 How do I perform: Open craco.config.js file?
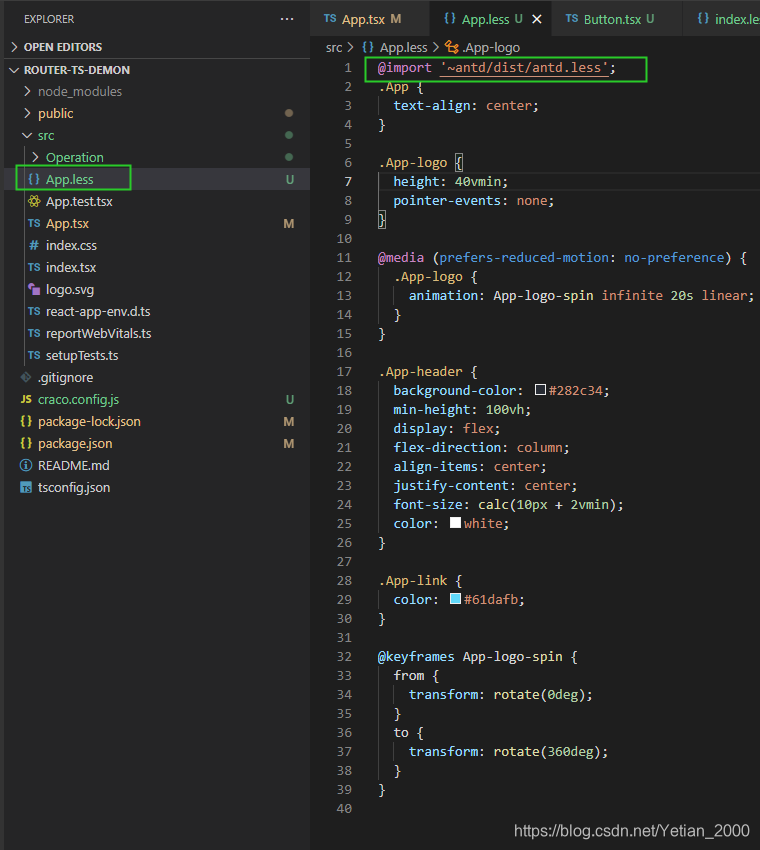pyautogui.click(x=157, y=400)
